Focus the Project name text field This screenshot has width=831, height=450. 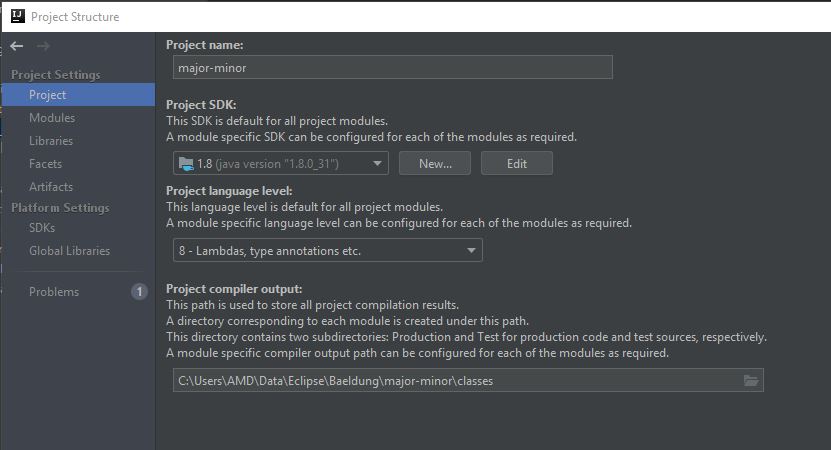click(393, 67)
